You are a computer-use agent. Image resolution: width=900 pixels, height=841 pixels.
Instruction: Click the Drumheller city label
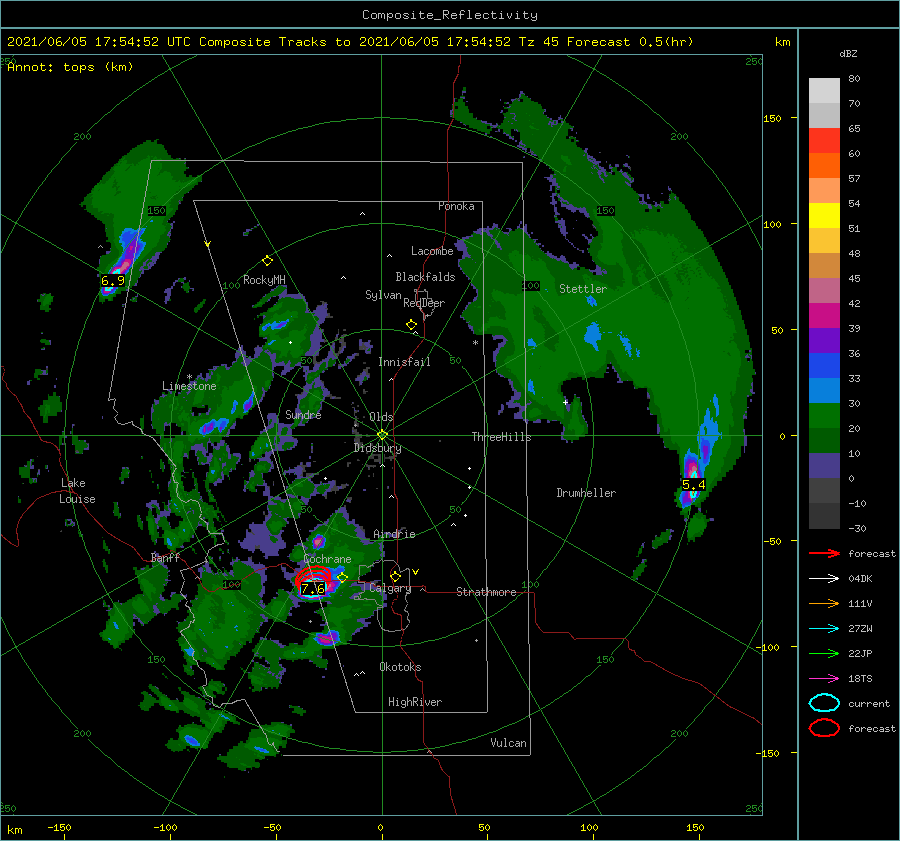pos(586,493)
